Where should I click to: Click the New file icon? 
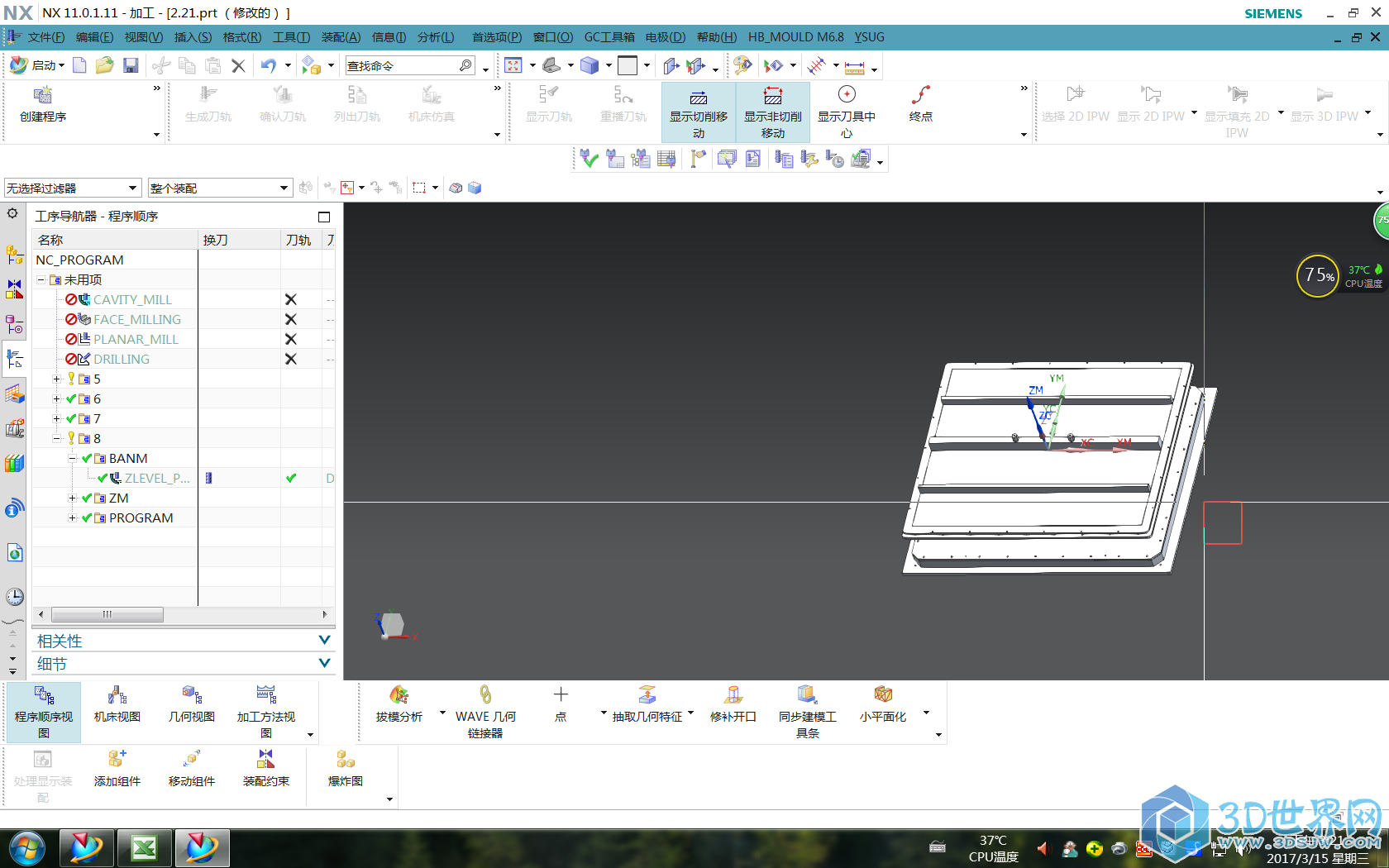coord(79,65)
